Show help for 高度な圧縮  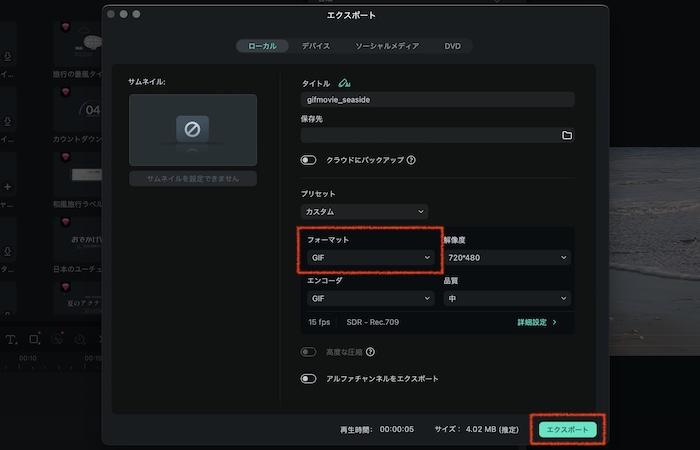(370, 352)
